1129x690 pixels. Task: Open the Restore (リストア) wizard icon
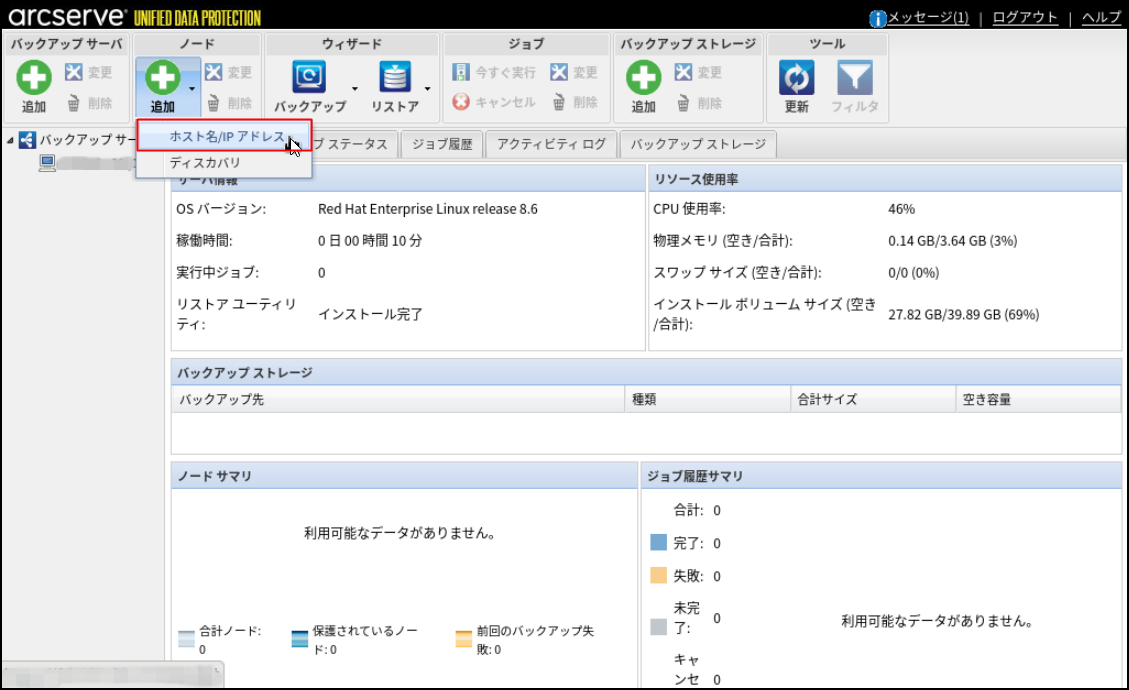[x=395, y=79]
